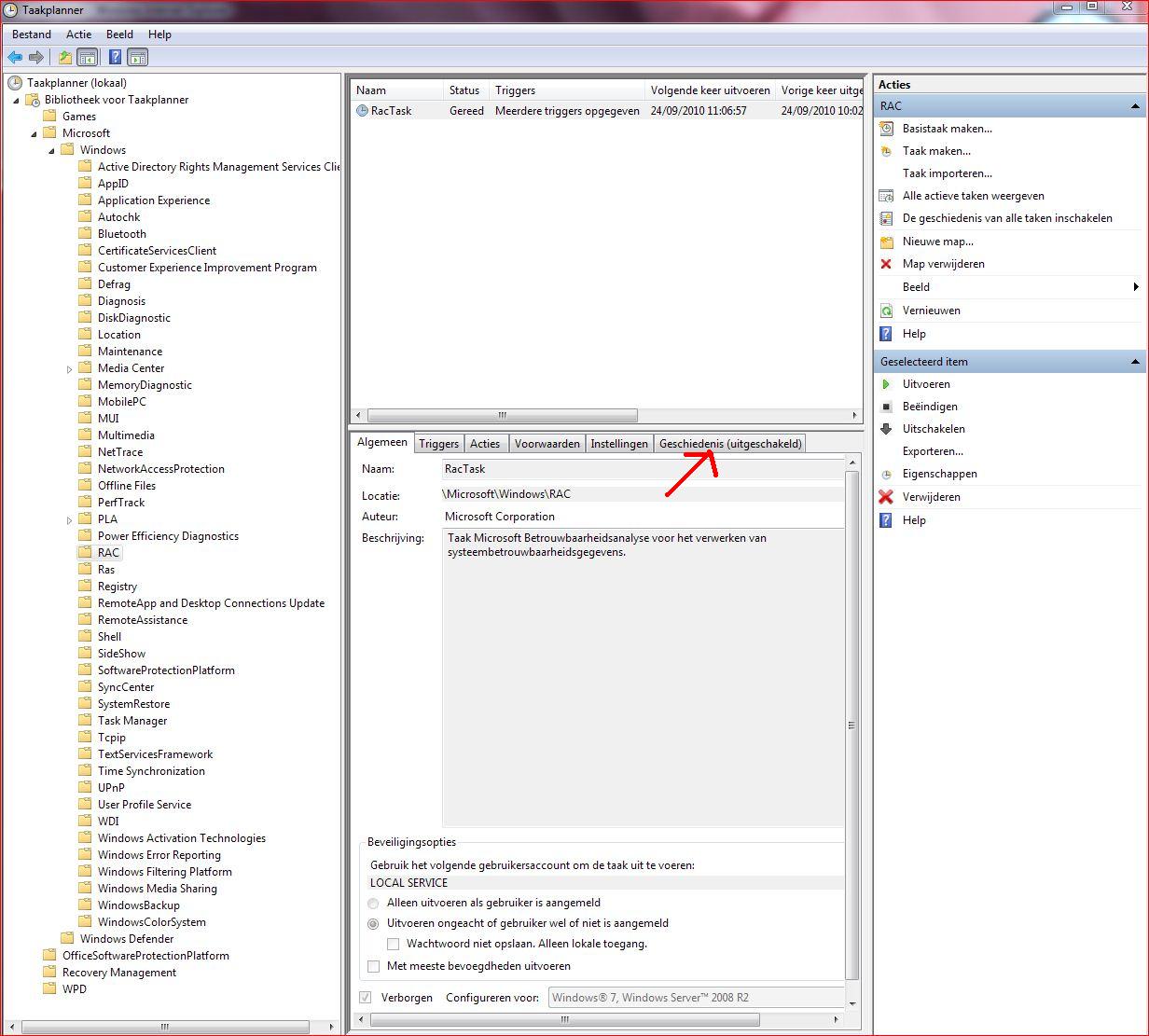Click the Naam column header

pos(397,90)
